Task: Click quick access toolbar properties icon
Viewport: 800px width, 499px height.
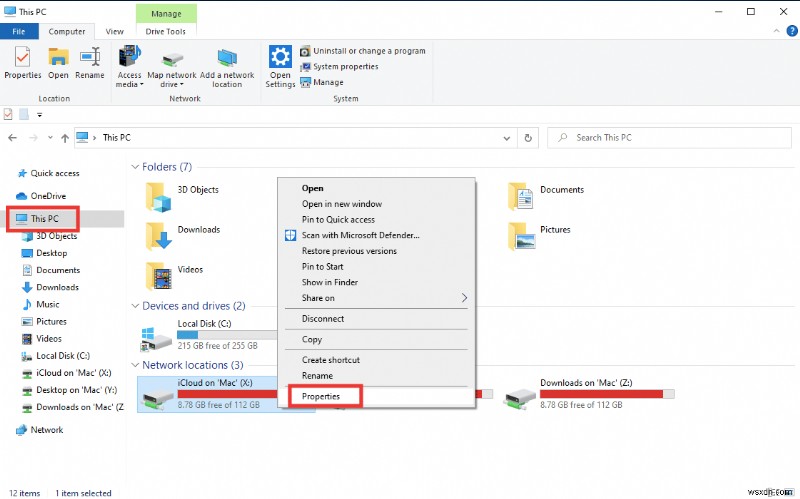Action: (8, 114)
